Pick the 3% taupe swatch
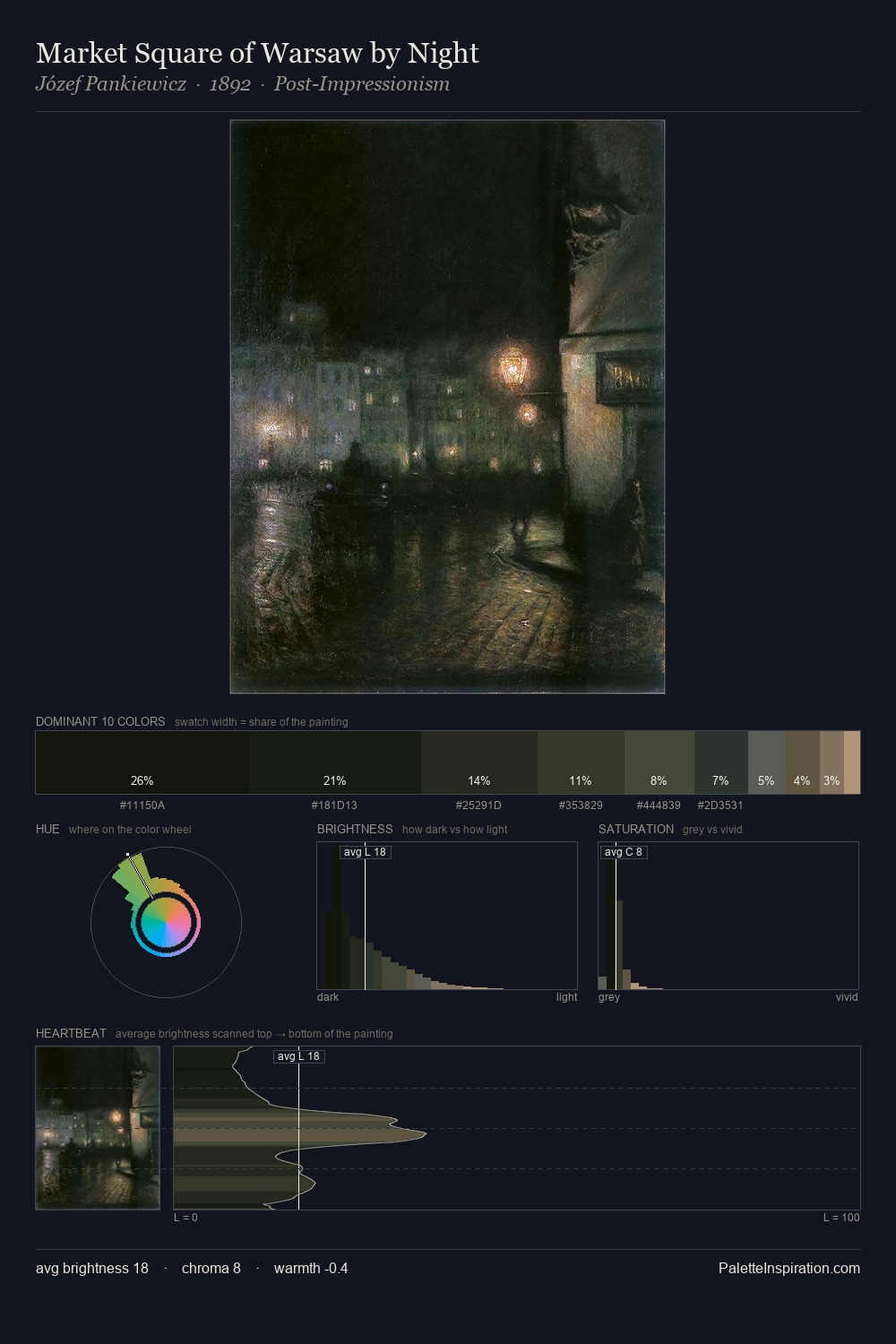 (831, 762)
